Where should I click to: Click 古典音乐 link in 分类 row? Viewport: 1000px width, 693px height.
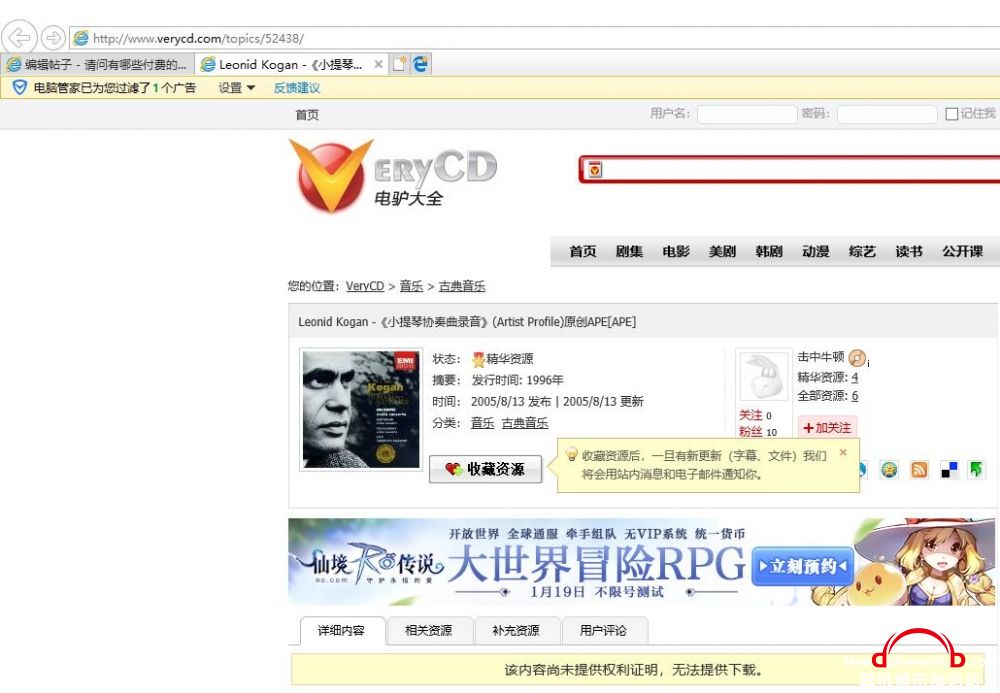[525, 423]
